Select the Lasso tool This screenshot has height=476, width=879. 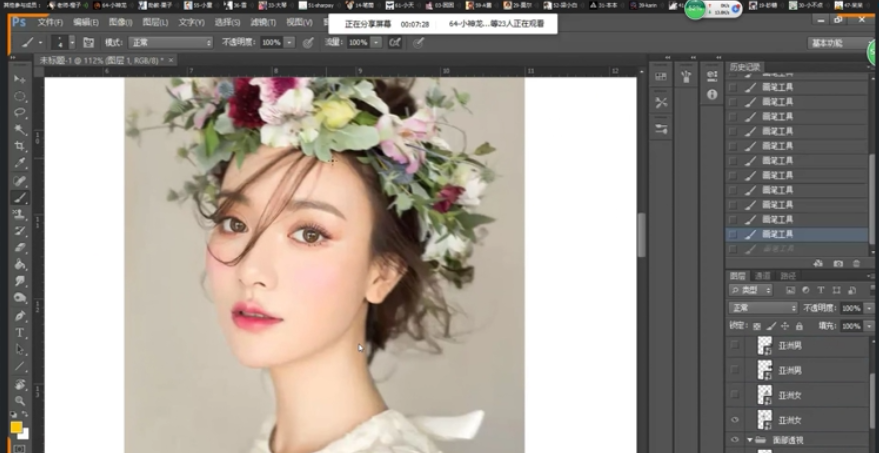coord(20,113)
